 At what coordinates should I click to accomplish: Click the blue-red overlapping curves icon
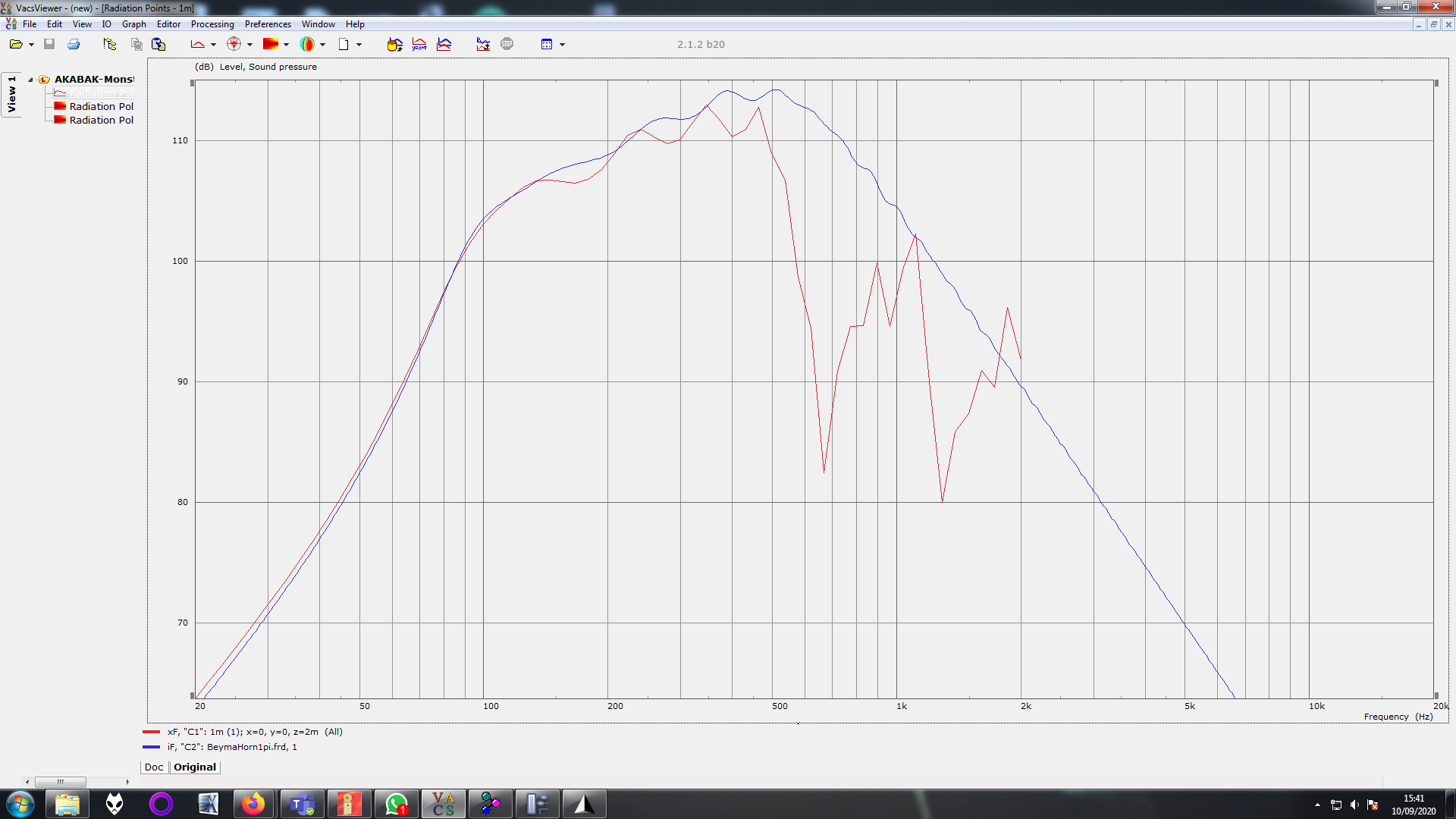pos(444,45)
